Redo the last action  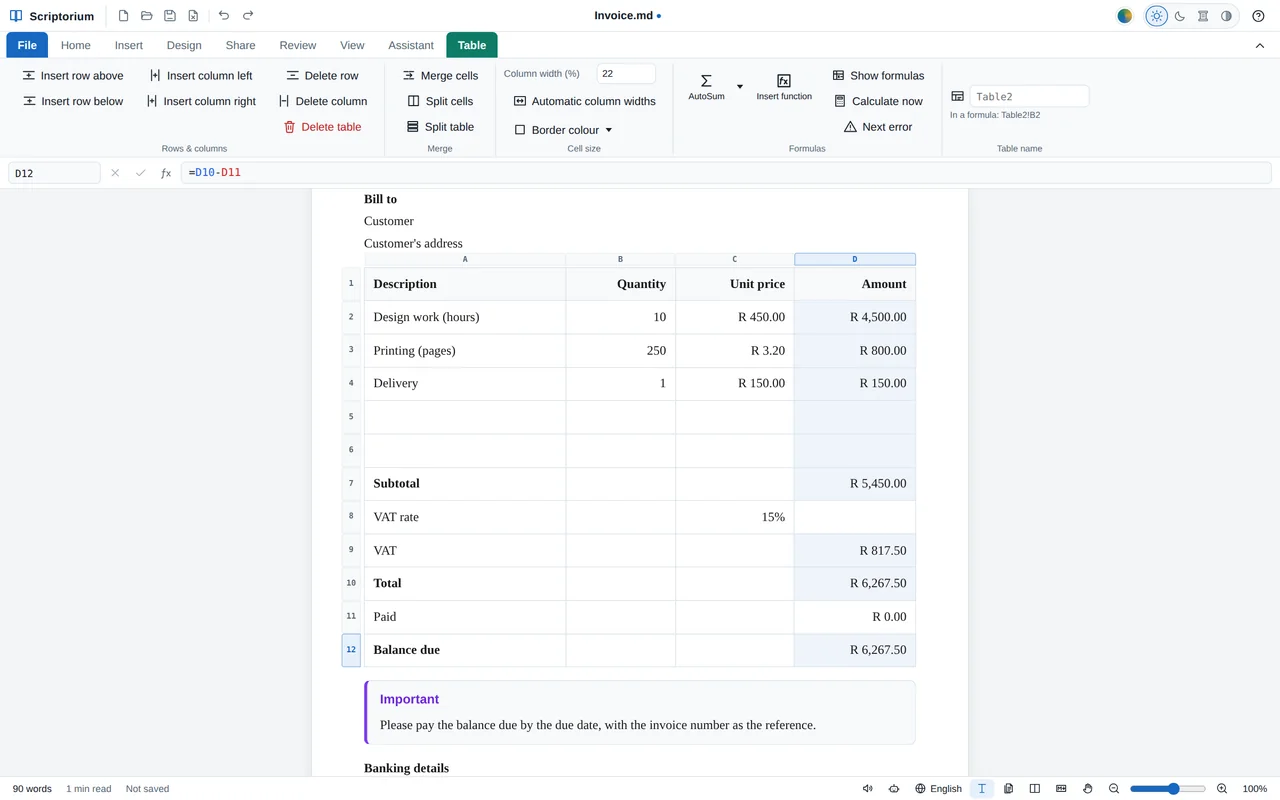pyautogui.click(x=248, y=16)
